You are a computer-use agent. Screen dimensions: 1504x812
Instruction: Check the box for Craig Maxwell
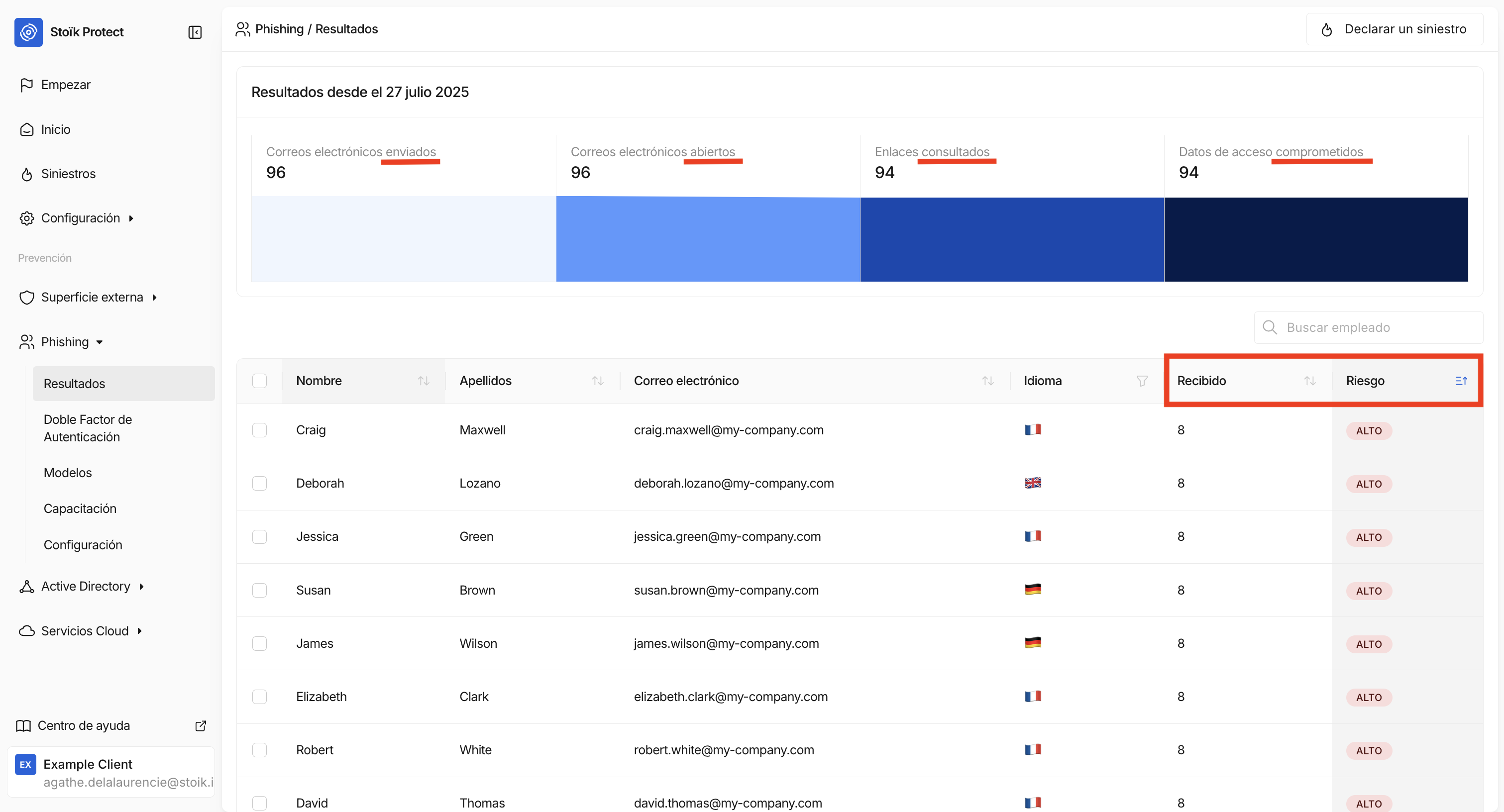259,430
